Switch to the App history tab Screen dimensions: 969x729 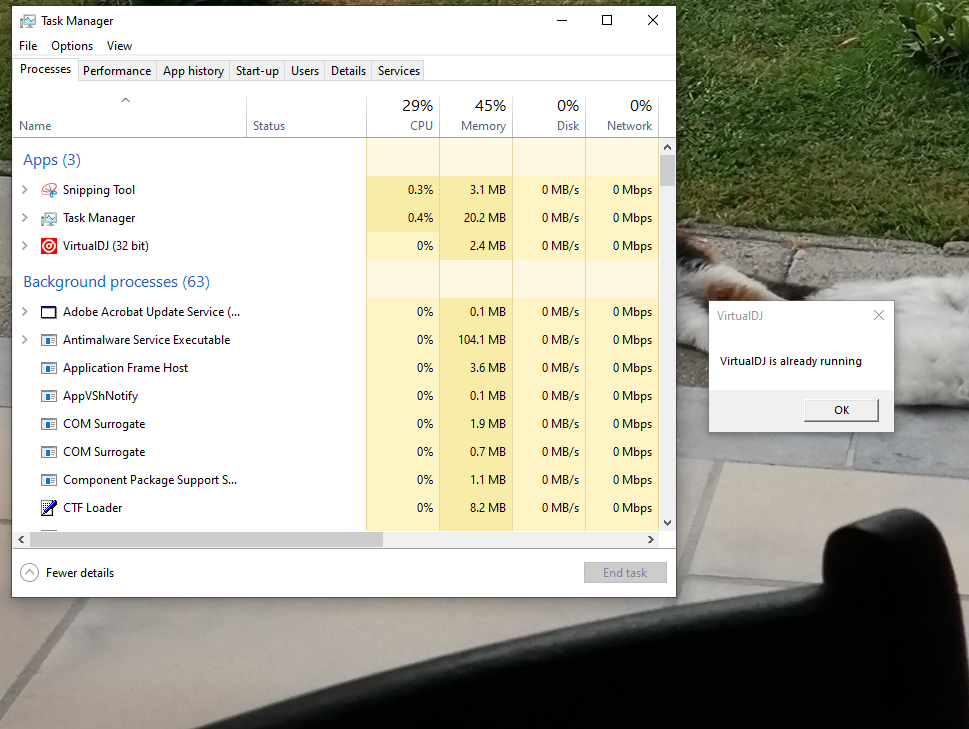coord(193,71)
